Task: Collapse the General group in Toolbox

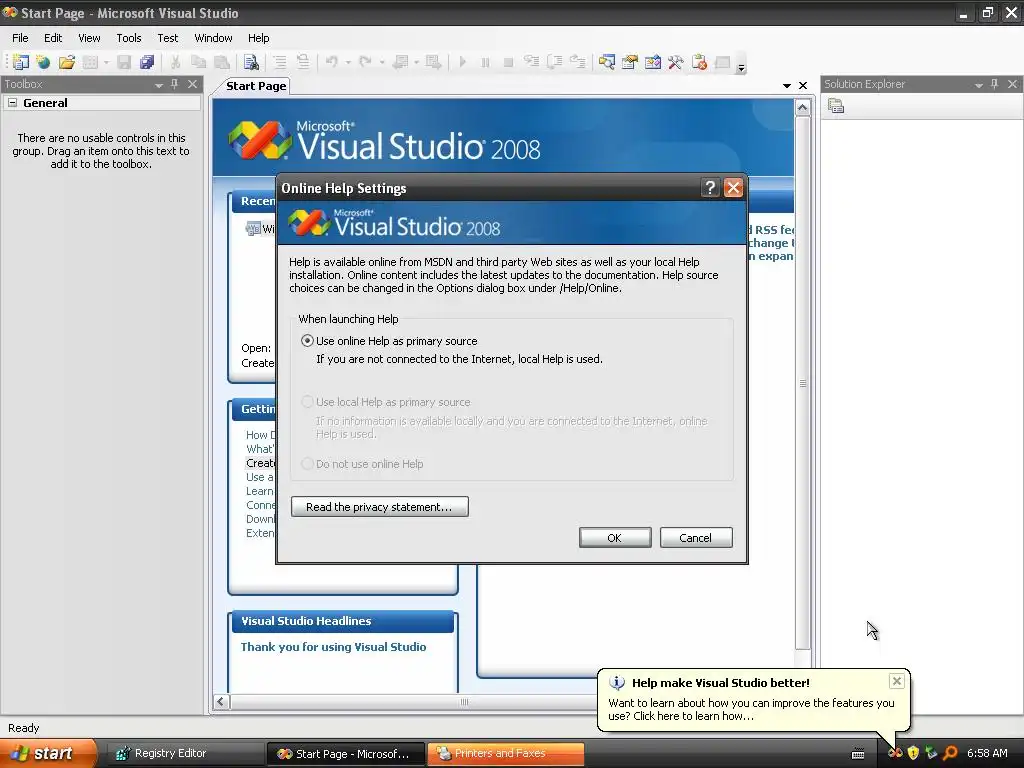Action: [12, 103]
